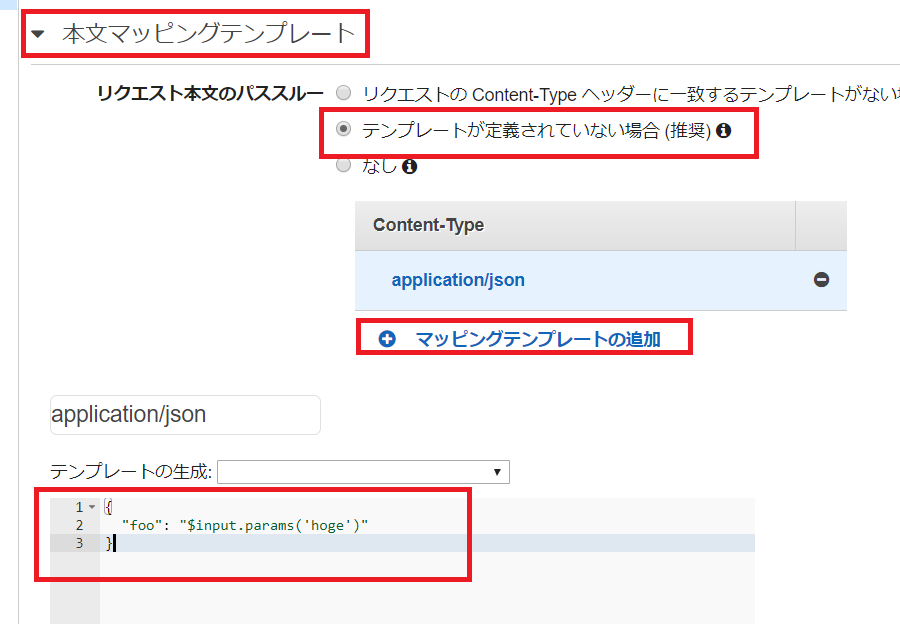Click the application/json name input field

pos(184,415)
